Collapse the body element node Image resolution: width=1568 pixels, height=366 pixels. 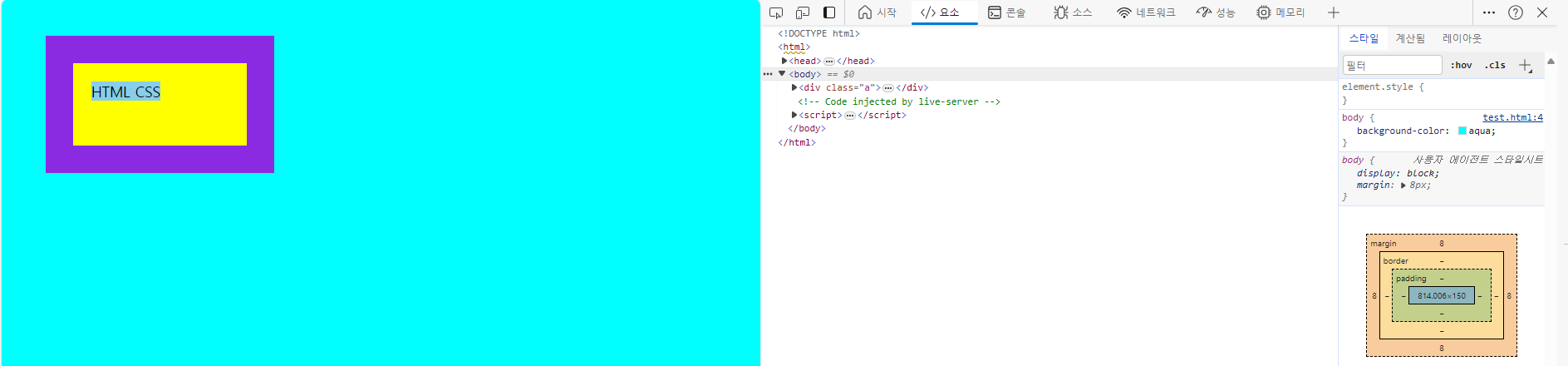(x=782, y=74)
